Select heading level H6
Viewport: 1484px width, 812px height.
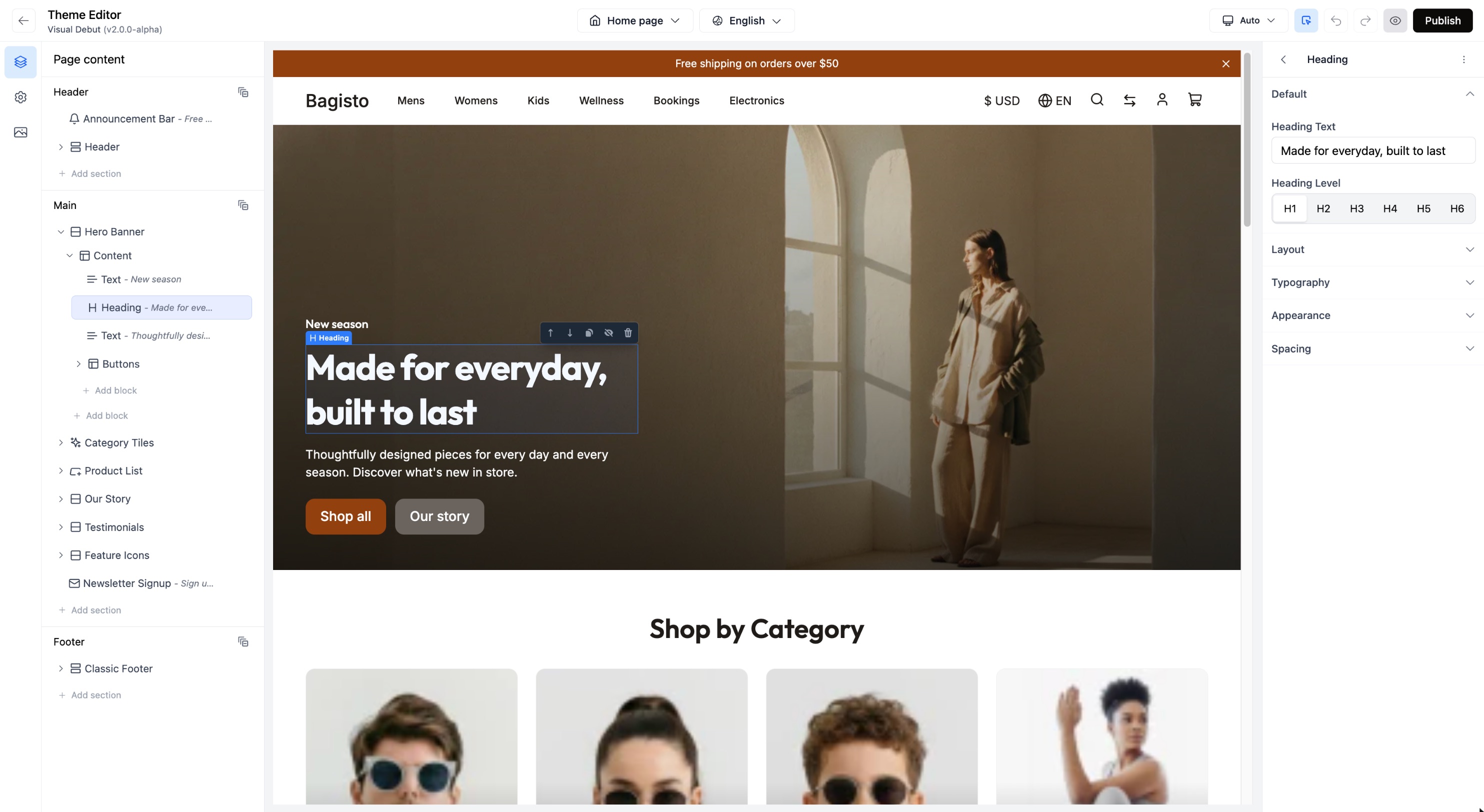pyautogui.click(x=1457, y=208)
